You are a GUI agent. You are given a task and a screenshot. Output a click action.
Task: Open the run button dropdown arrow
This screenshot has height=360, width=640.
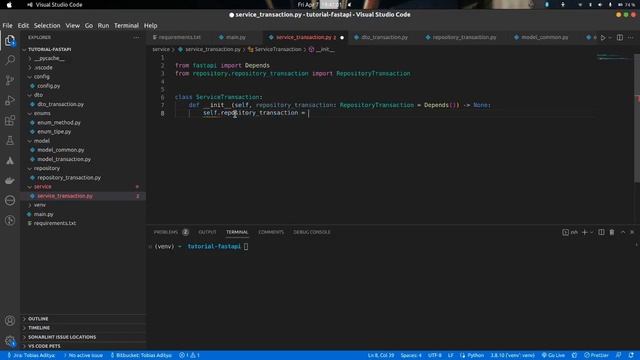[x=610, y=38]
